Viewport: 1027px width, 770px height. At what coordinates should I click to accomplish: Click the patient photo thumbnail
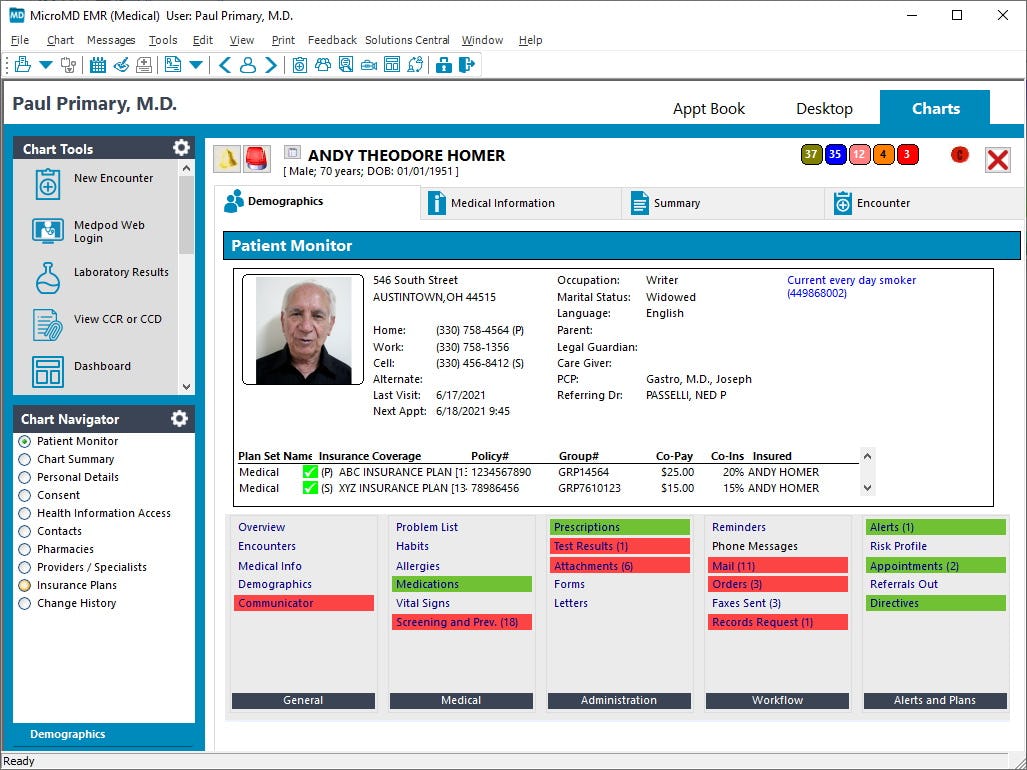303,329
